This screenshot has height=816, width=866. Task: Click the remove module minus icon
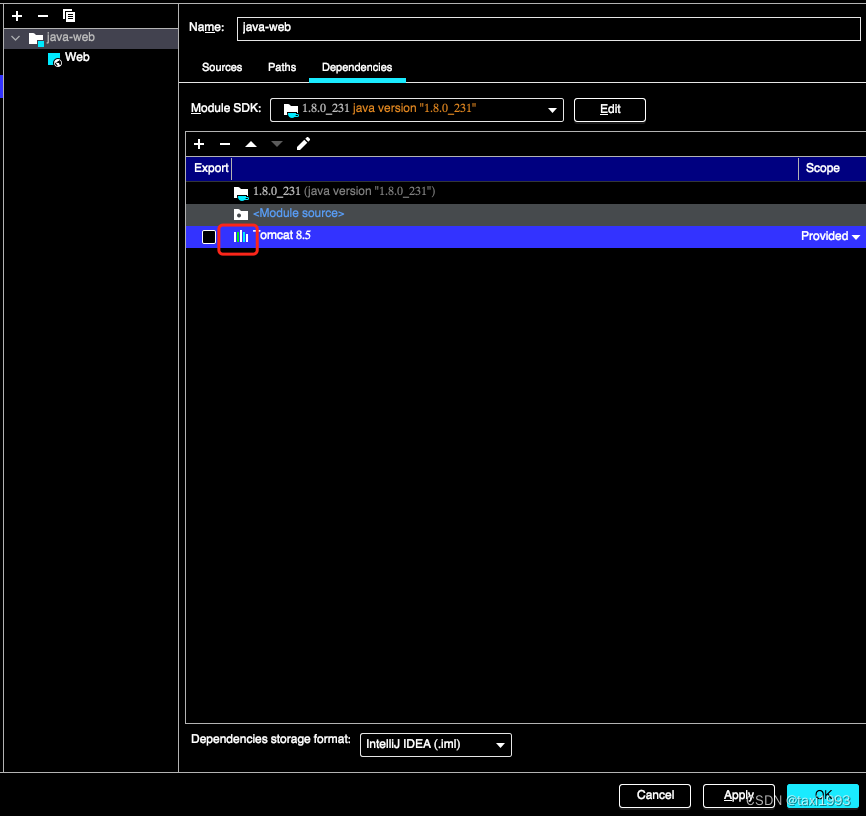point(41,15)
